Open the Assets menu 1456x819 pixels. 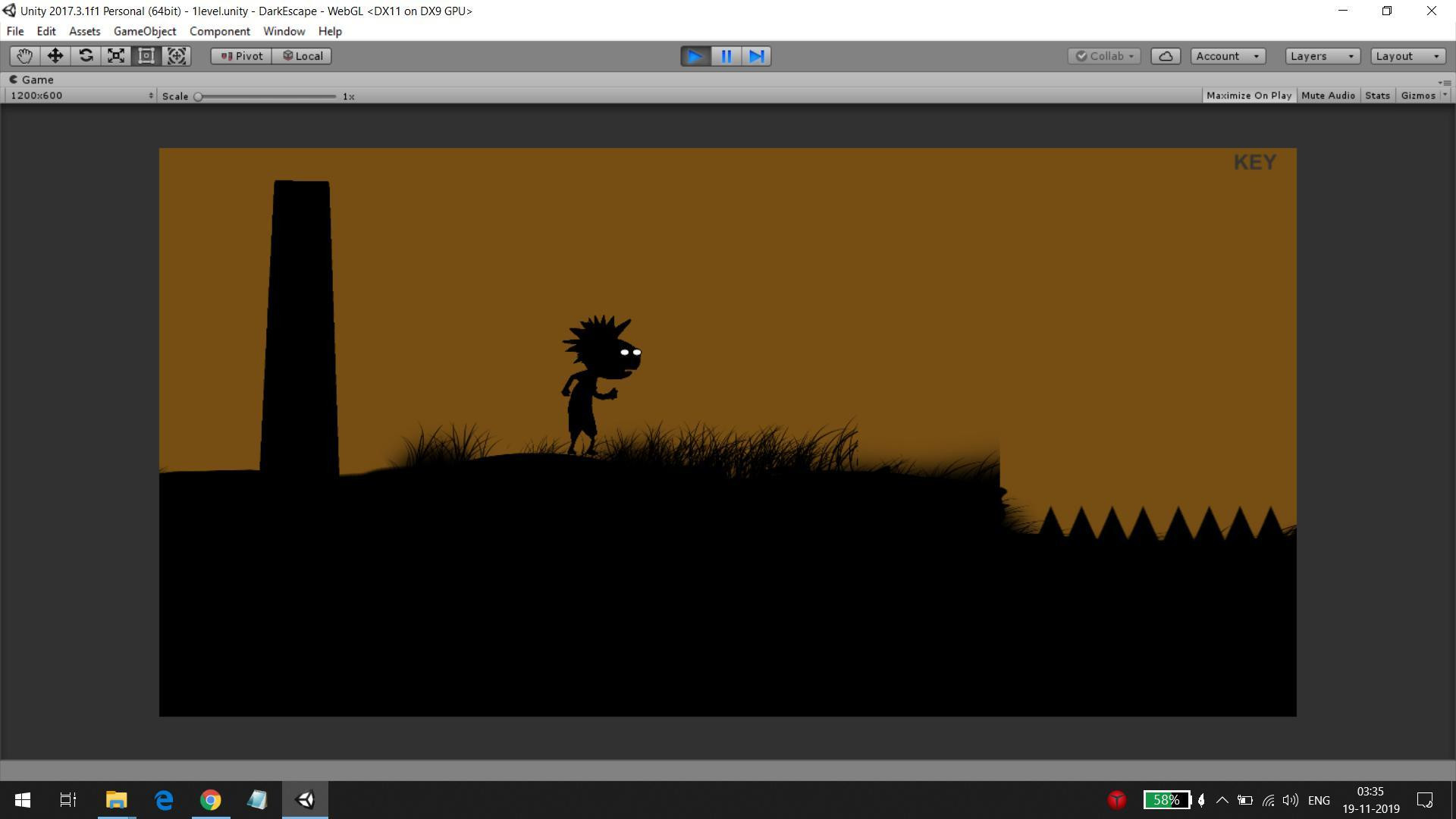[84, 31]
